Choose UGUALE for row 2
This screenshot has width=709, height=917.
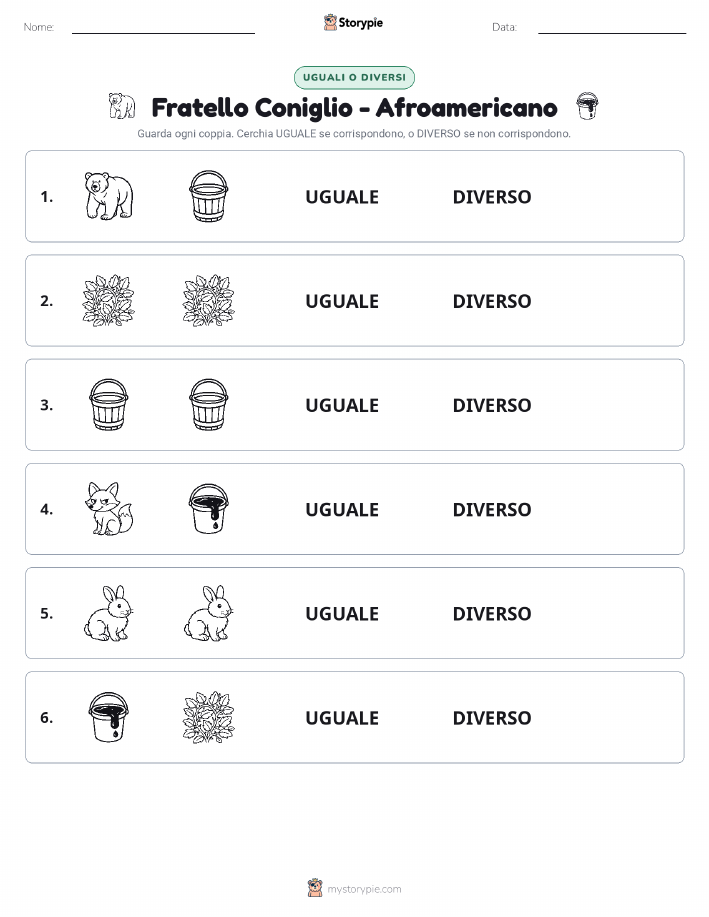tap(342, 301)
